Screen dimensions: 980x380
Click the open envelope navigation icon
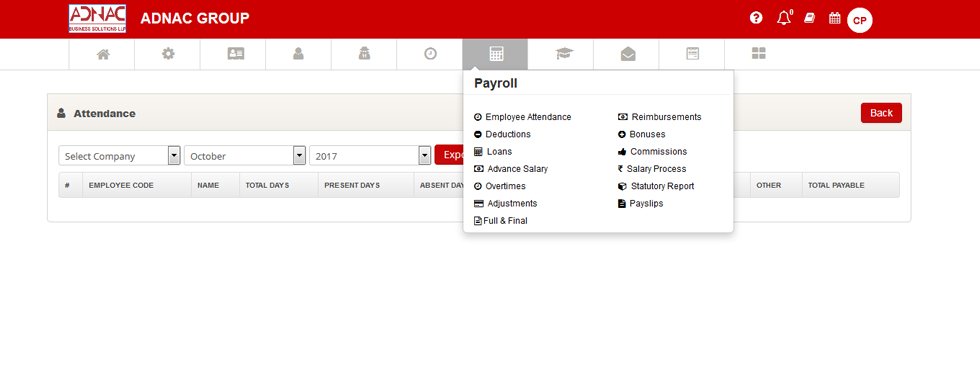628,54
